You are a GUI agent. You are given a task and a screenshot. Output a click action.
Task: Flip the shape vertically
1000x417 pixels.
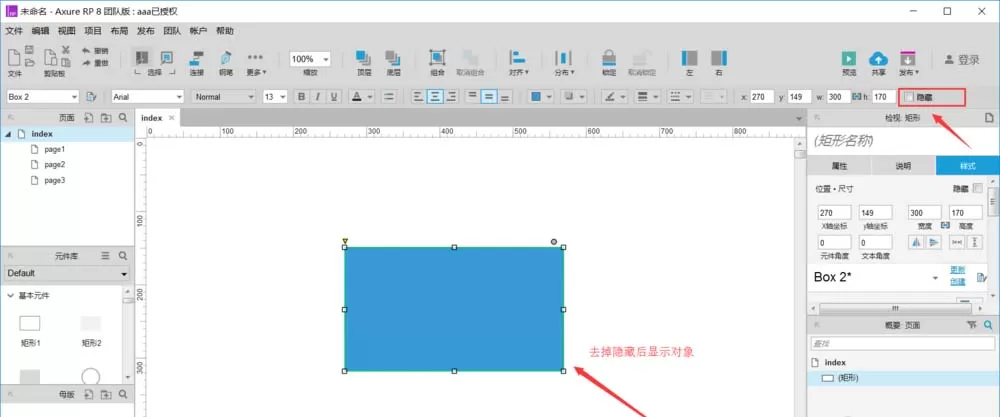pos(933,242)
